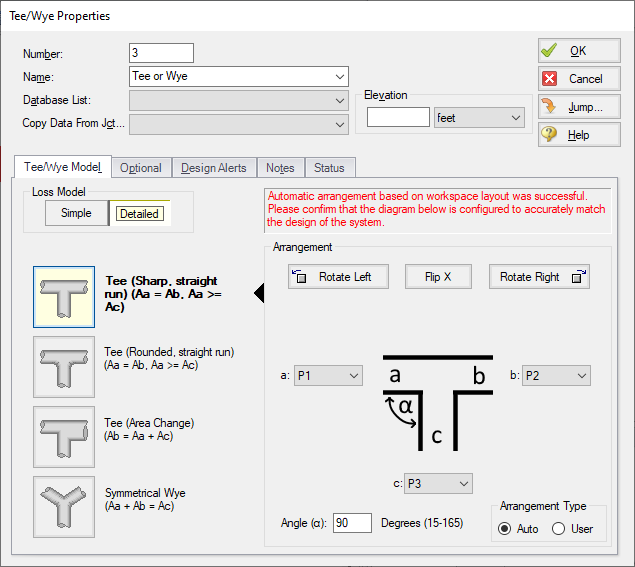
Task: Select the Tee Rounded straight run icon
Action: pos(64,367)
